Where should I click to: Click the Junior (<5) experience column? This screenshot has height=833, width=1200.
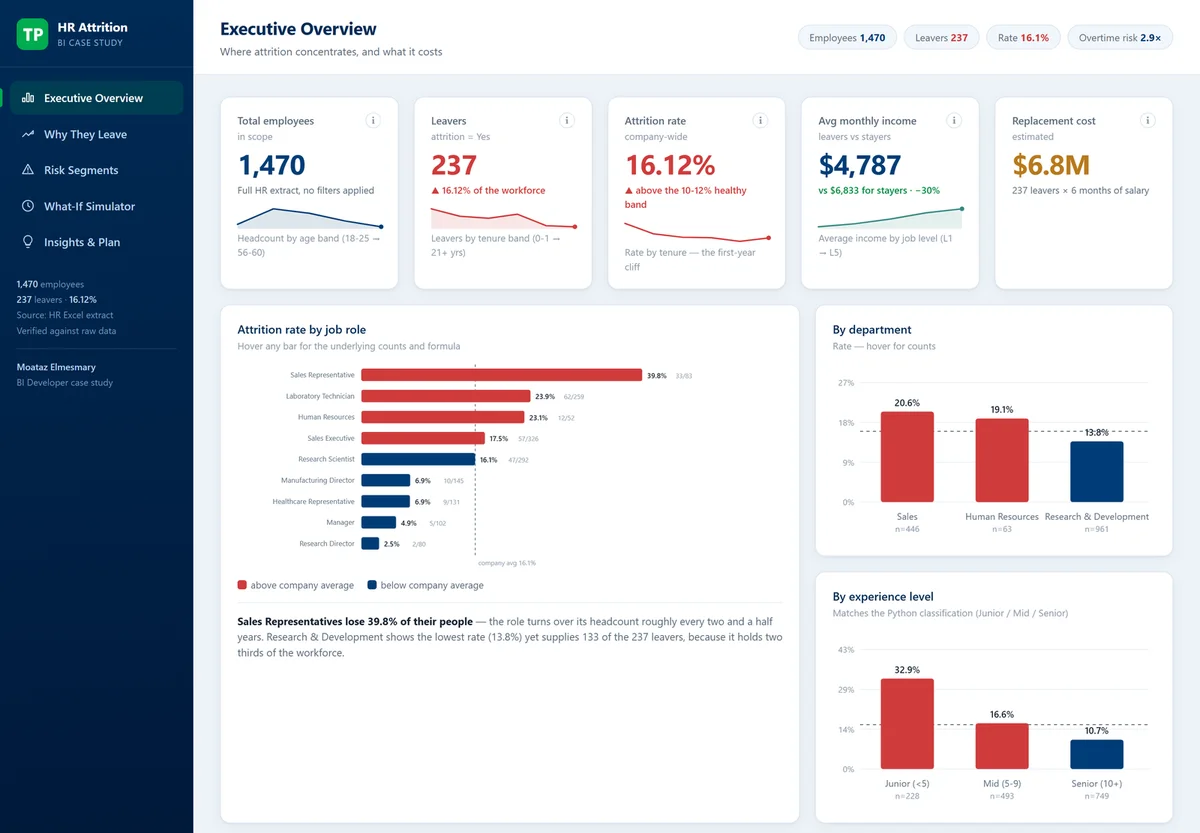pos(907,724)
